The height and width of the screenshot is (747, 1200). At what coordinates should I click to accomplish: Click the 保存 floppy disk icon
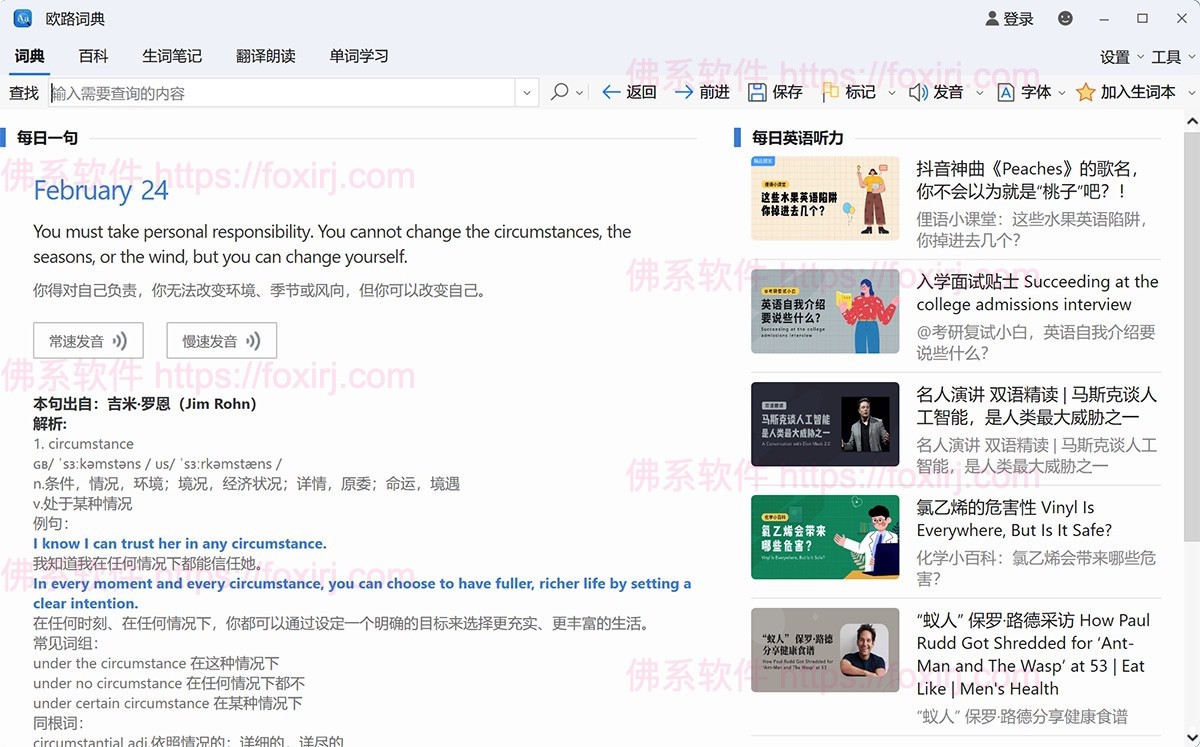[758, 92]
